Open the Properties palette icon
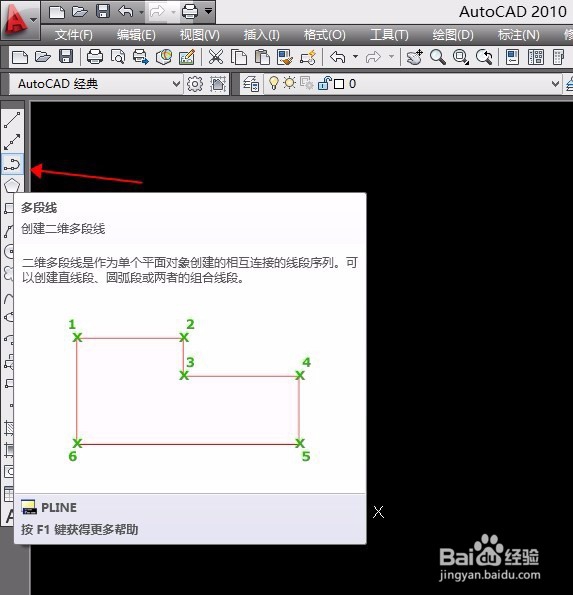Image resolution: width=573 pixels, height=595 pixels. click(512, 57)
